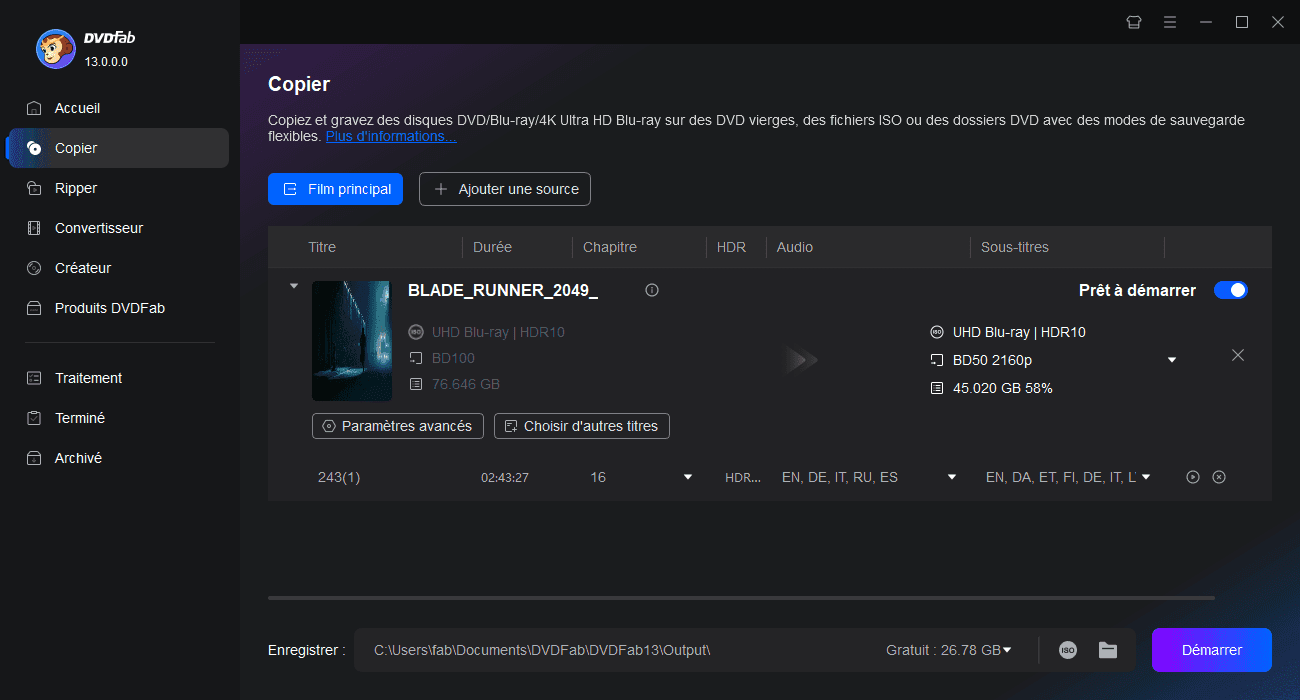Expand the chapter 16 dropdown
This screenshot has width=1300, height=700.
tap(688, 477)
